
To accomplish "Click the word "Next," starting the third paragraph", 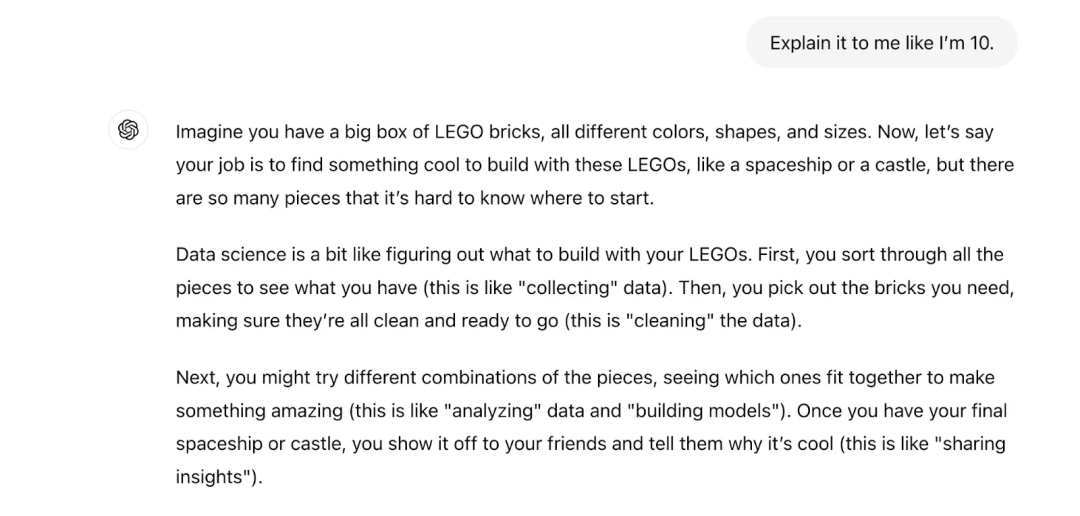I will tap(198, 378).
